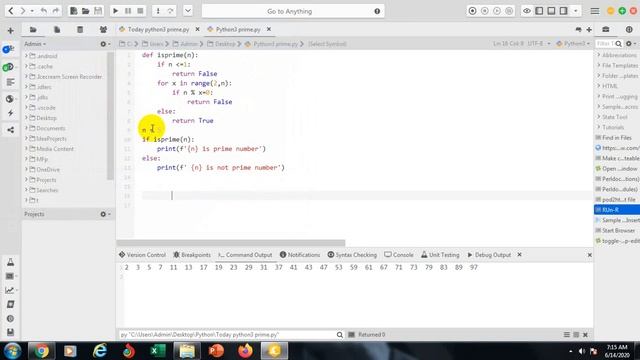The image size is (640, 360).
Task: Select the RUn-R toolbox command
Action: tap(617, 210)
